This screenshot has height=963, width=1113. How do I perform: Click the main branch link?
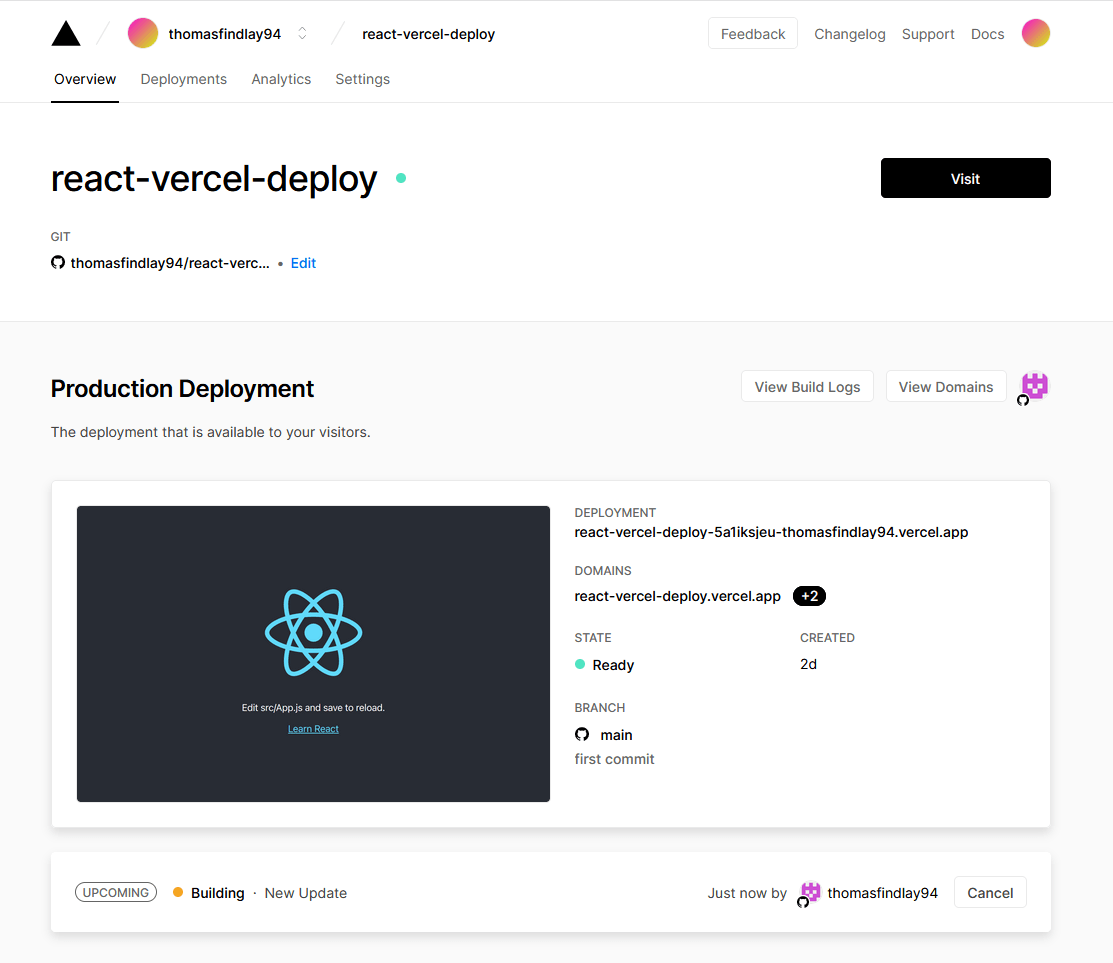[x=616, y=735]
